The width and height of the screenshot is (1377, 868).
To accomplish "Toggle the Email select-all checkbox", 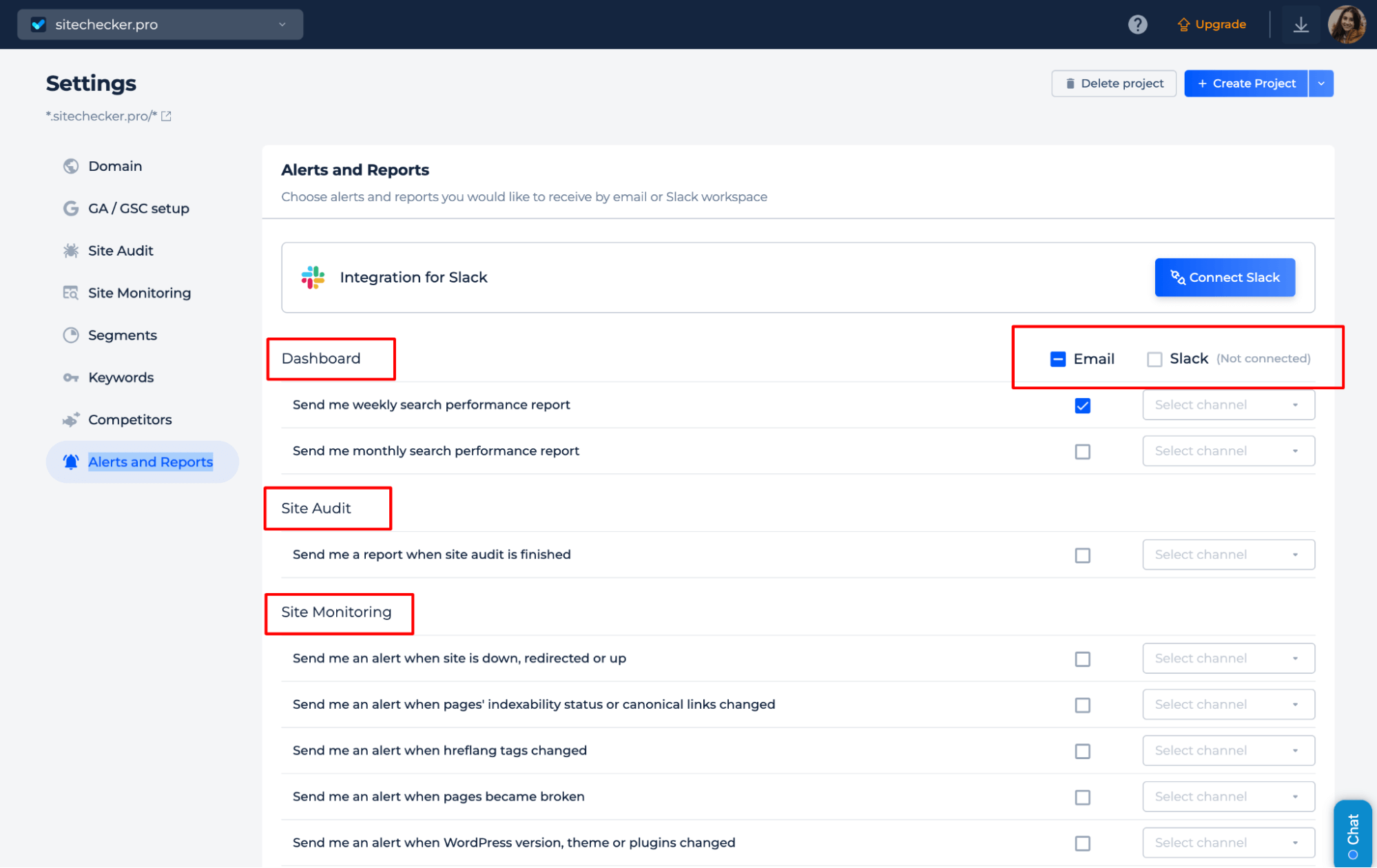I will coord(1057,359).
